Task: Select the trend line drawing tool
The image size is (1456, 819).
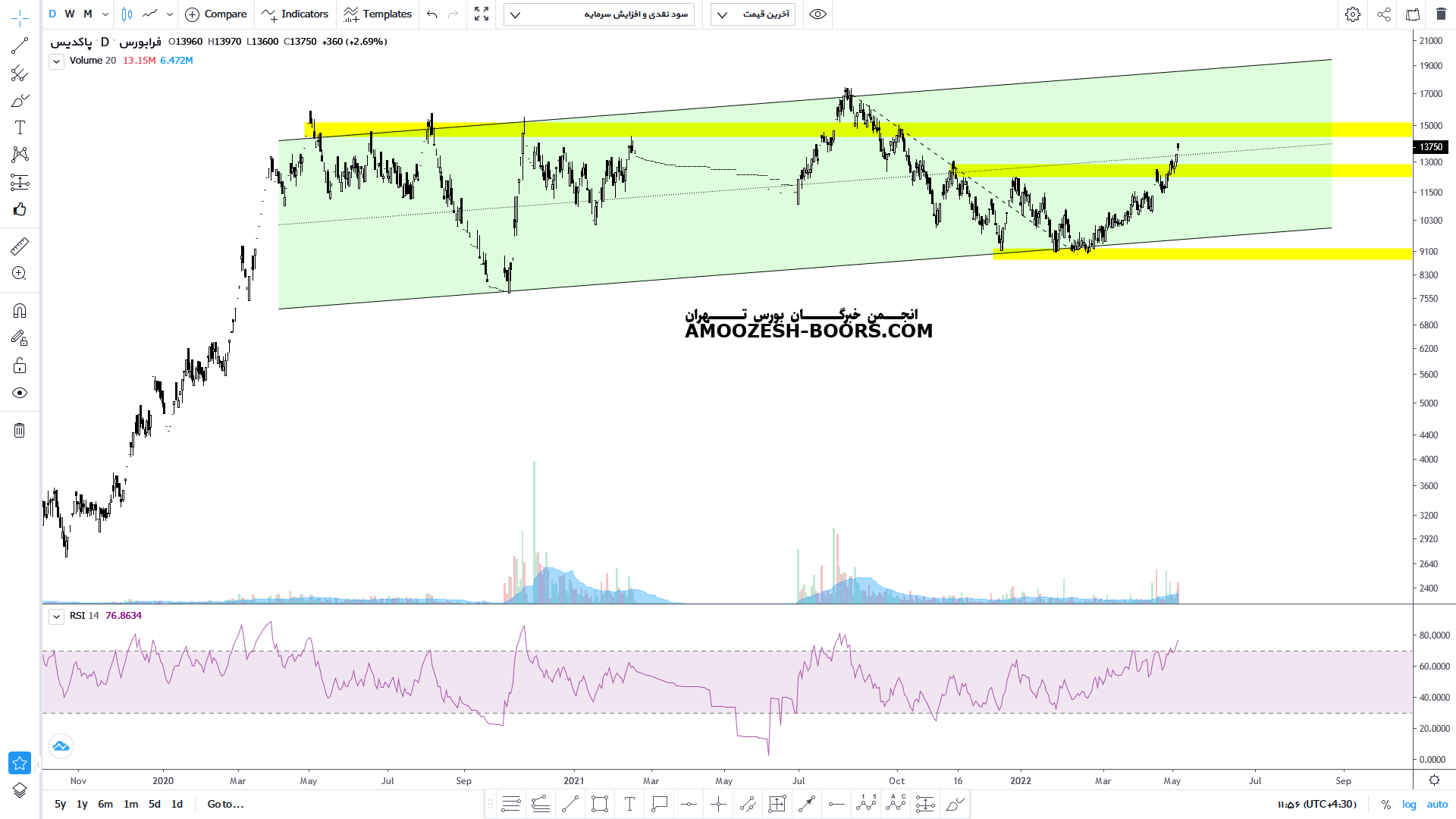Action: (20, 46)
